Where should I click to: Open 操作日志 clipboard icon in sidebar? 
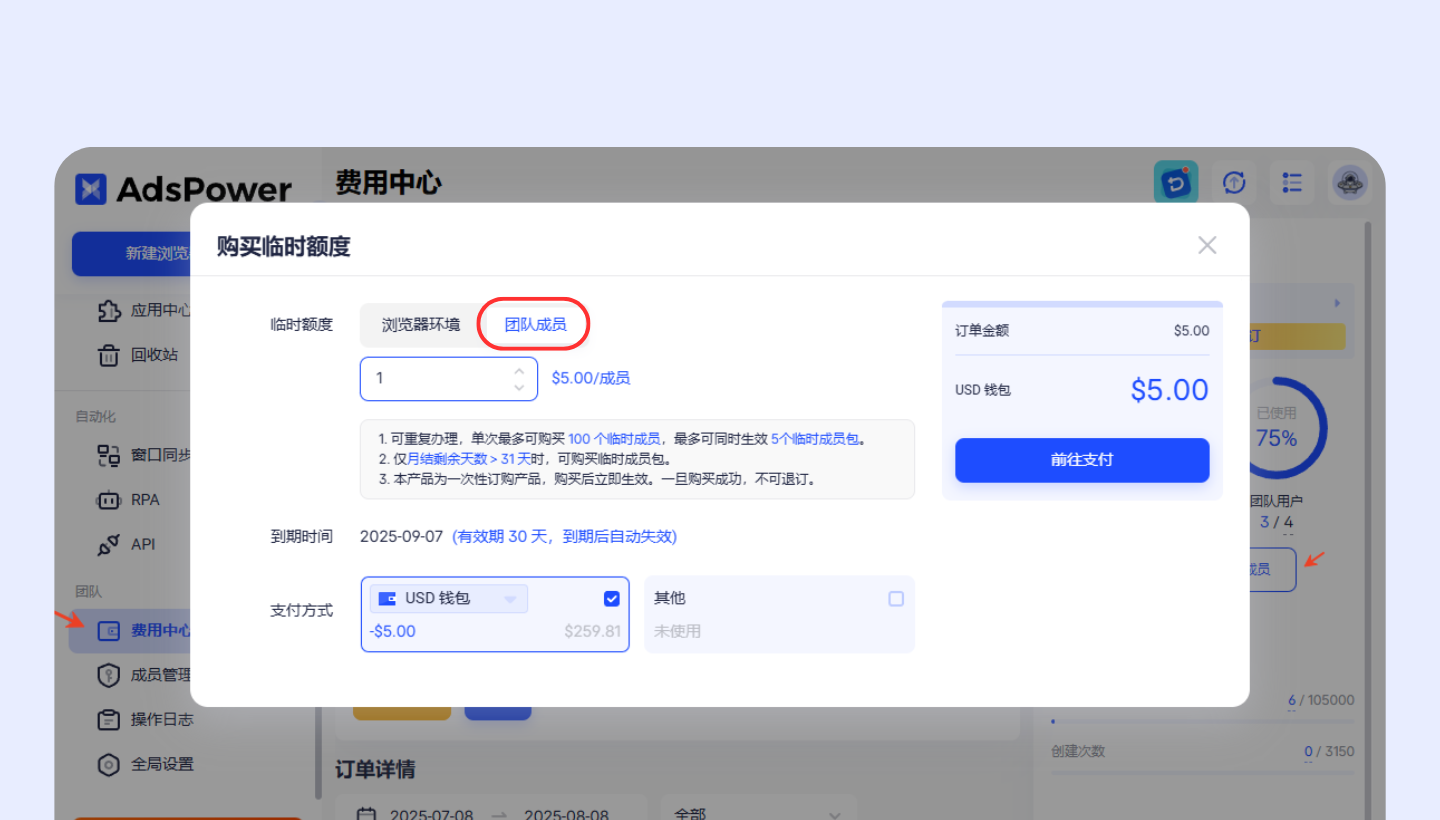point(109,720)
